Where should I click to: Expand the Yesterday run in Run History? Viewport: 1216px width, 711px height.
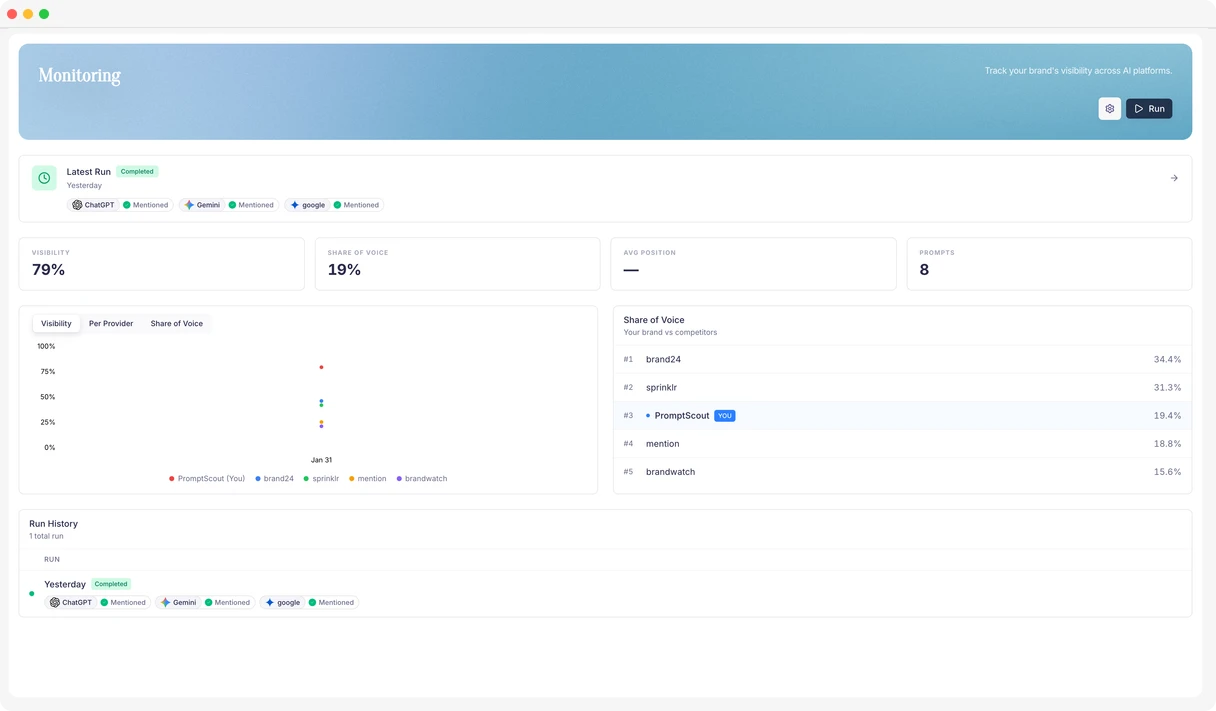(x=64, y=583)
